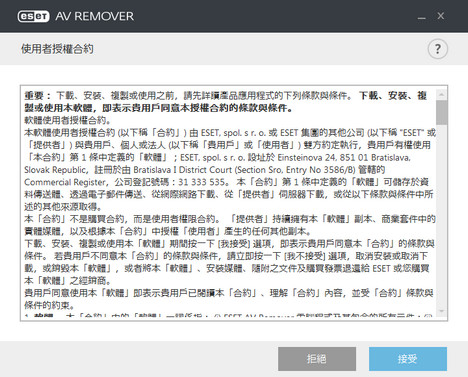This screenshot has width=468, height=377.
Task: Click the ESET logo in title bar
Action: (x=33, y=16)
